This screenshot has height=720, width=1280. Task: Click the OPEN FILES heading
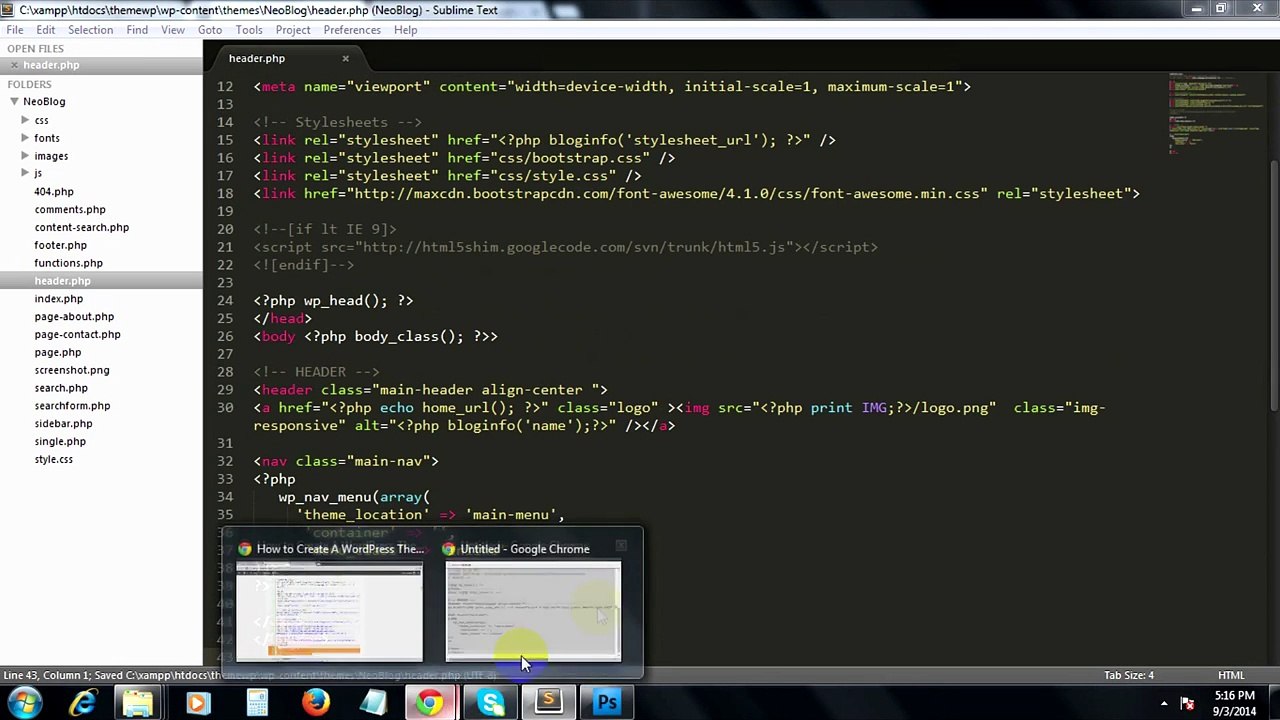[x=35, y=48]
